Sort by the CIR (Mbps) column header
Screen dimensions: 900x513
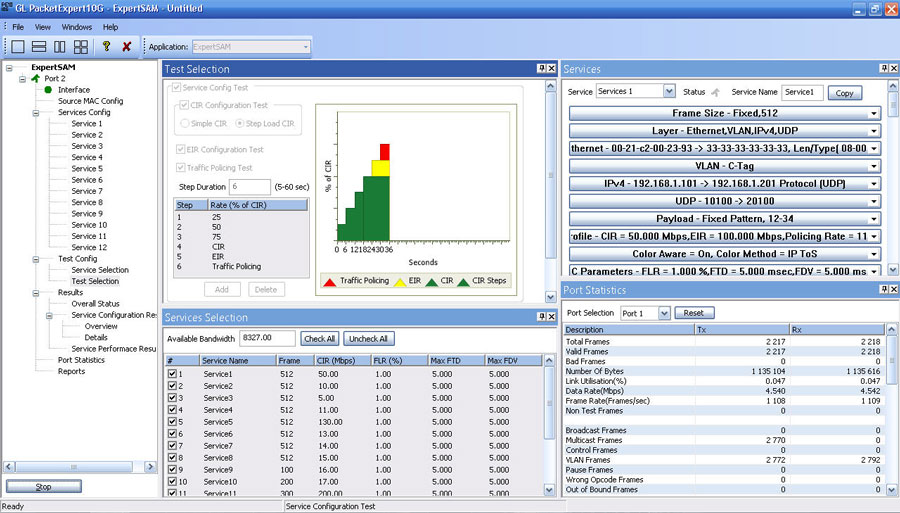(x=342, y=360)
